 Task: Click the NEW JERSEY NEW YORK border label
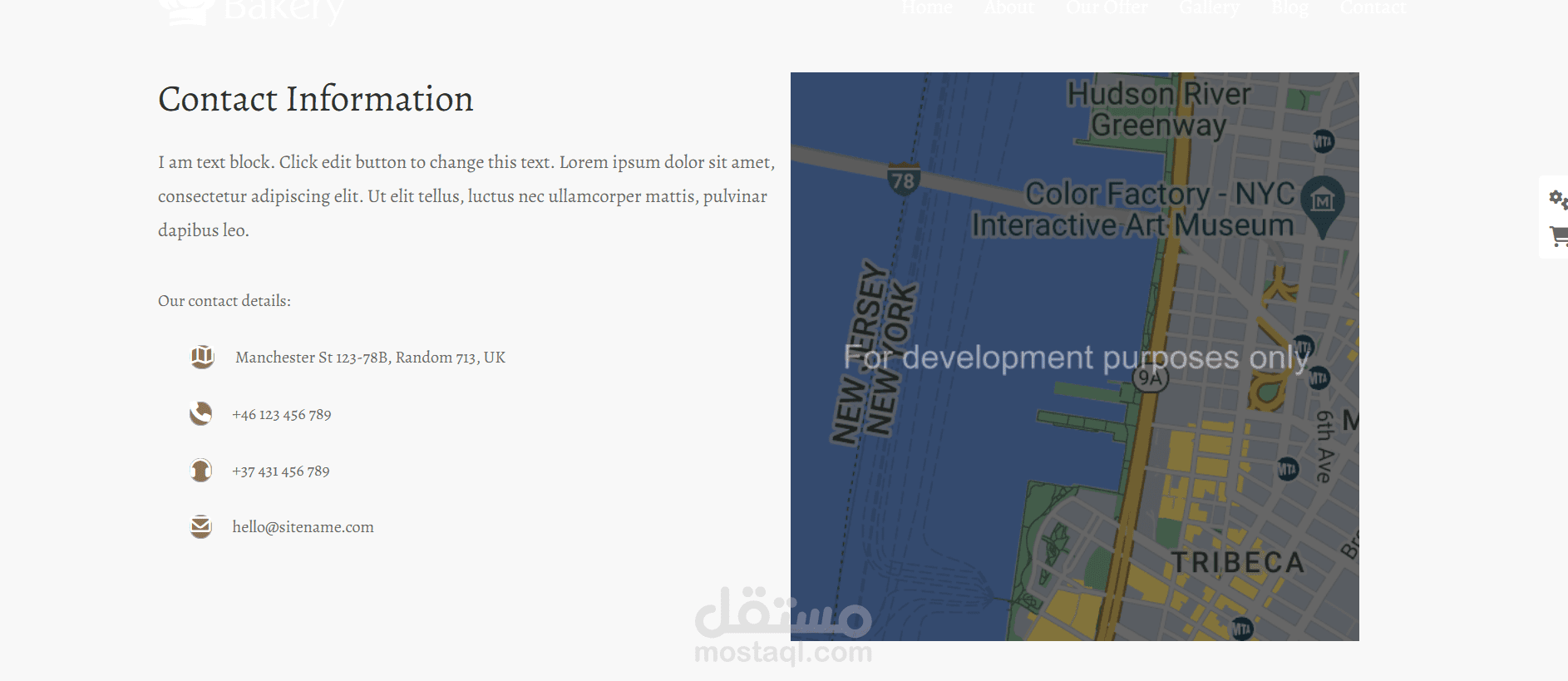pos(873,353)
